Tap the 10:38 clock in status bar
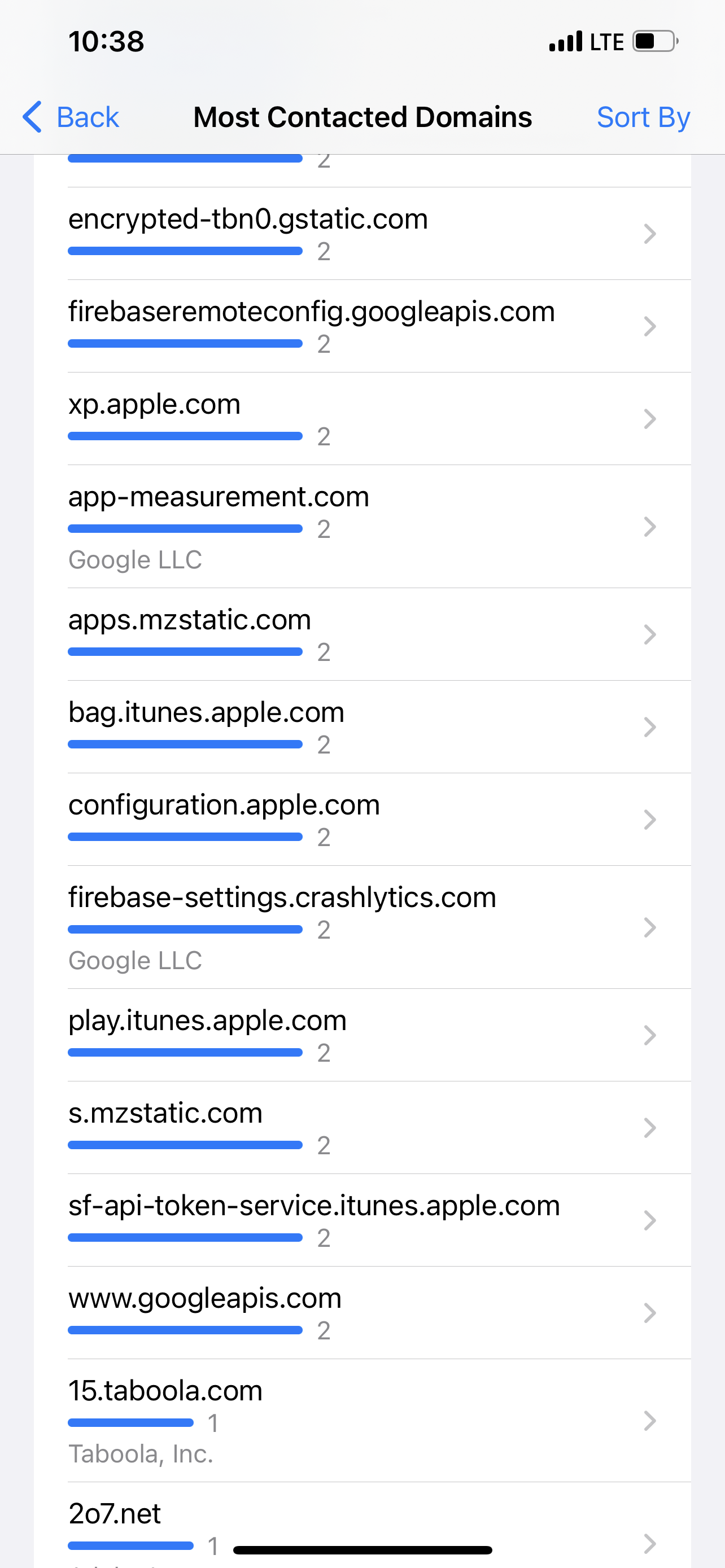The height and width of the screenshot is (1568, 725). (106, 41)
